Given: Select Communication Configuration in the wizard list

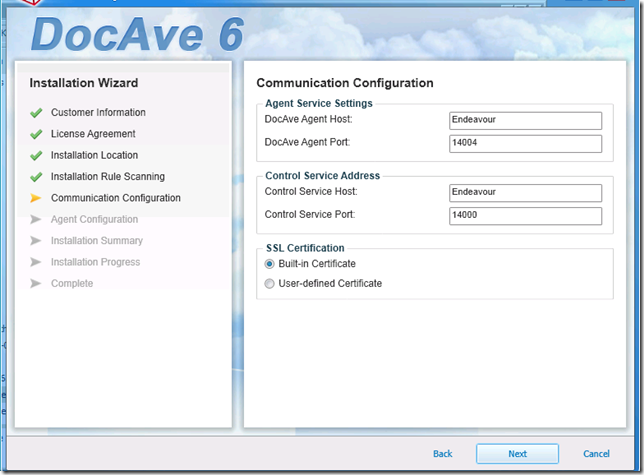Looking at the screenshot, I should pyautogui.click(x=116, y=198).
